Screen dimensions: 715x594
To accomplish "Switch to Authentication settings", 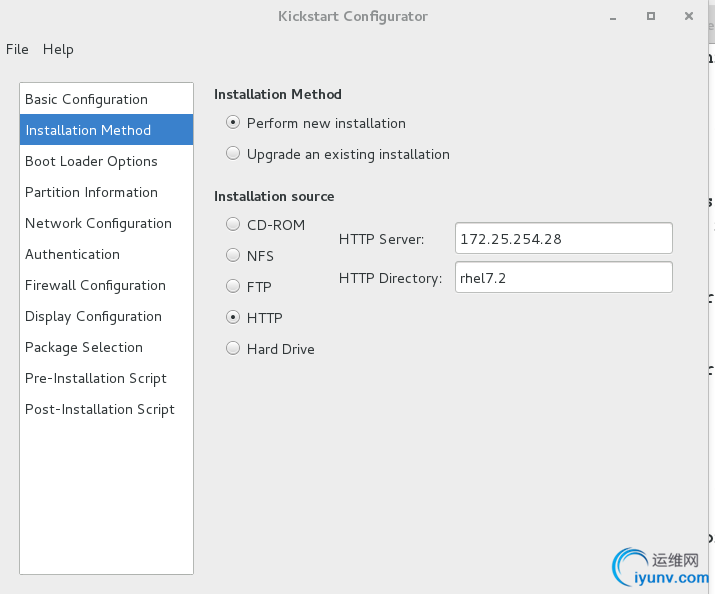I will coord(72,254).
